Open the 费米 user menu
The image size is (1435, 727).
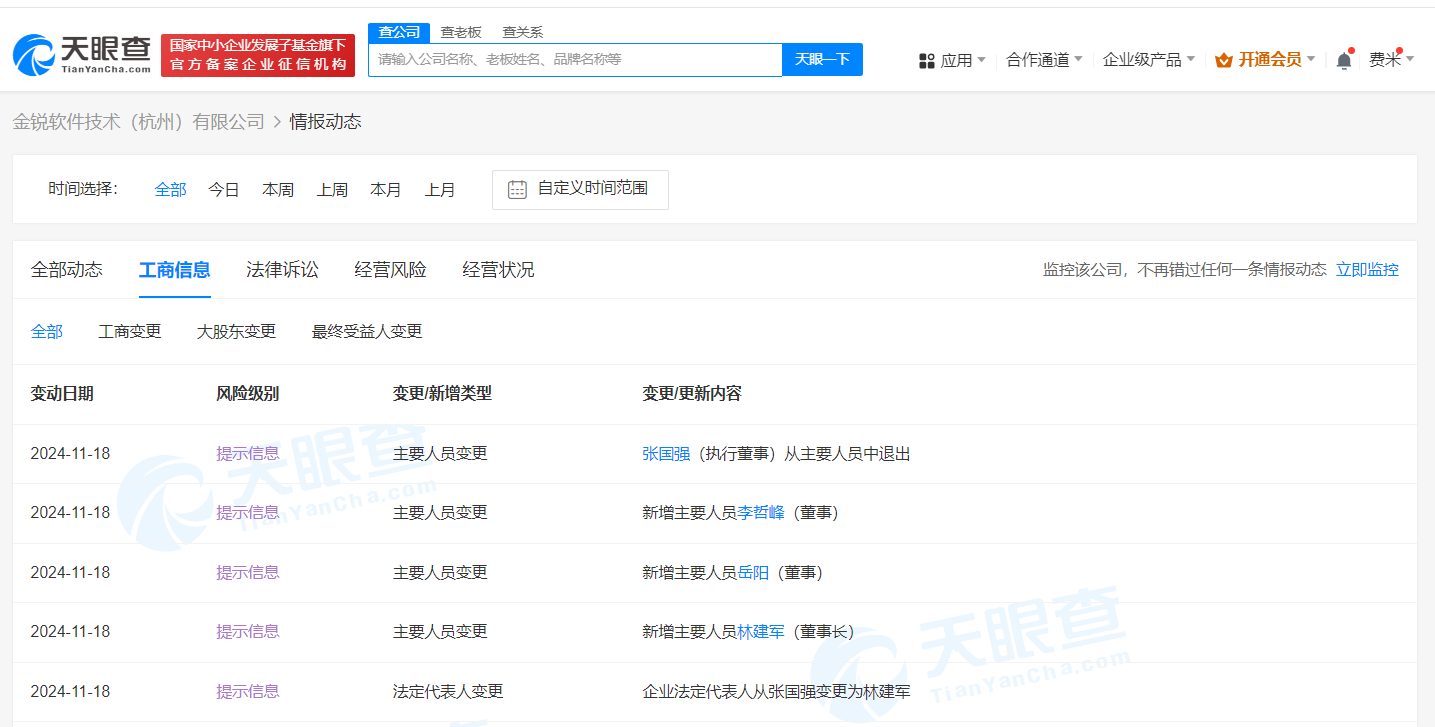[1391, 60]
